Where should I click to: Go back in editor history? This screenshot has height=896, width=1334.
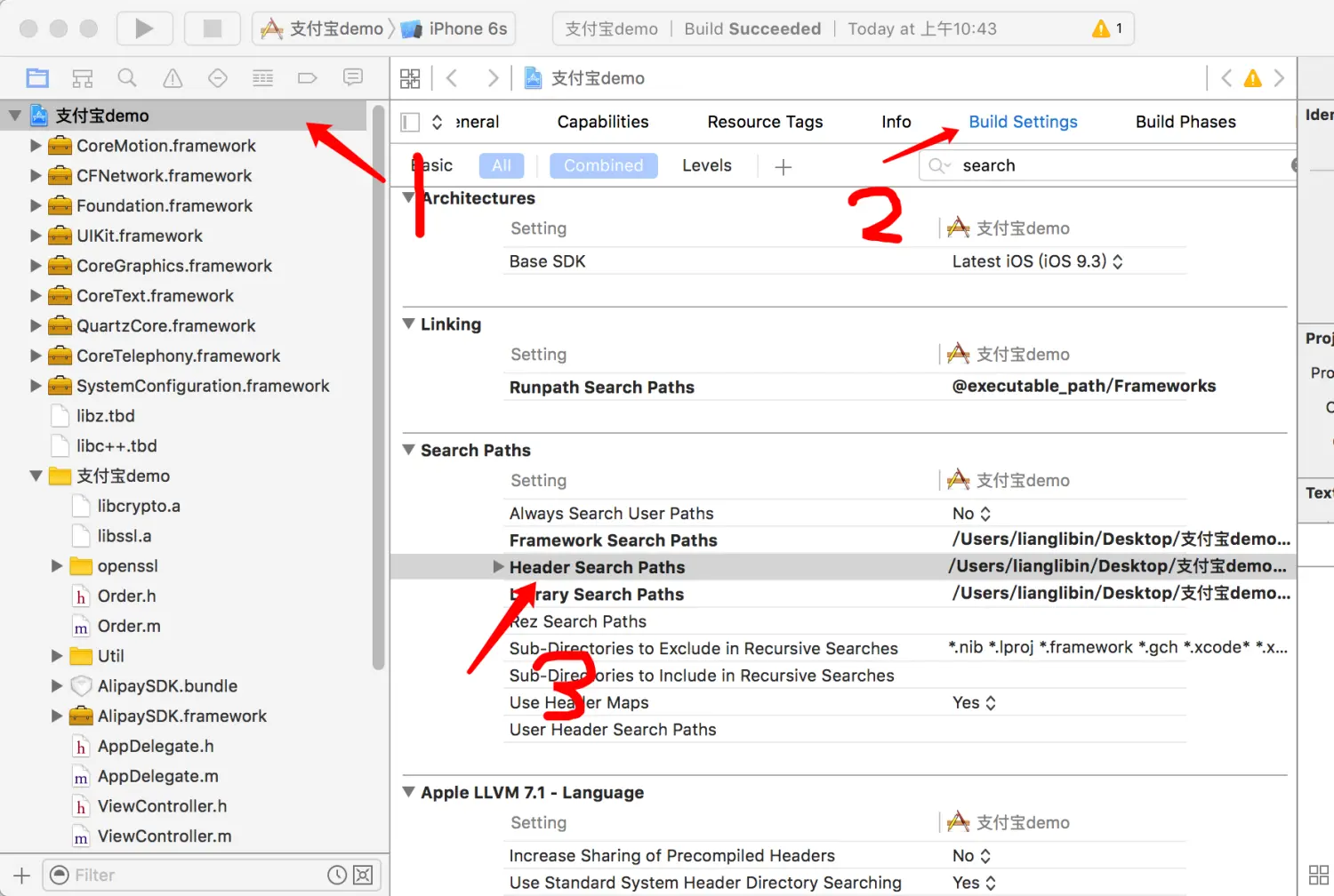click(452, 78)
